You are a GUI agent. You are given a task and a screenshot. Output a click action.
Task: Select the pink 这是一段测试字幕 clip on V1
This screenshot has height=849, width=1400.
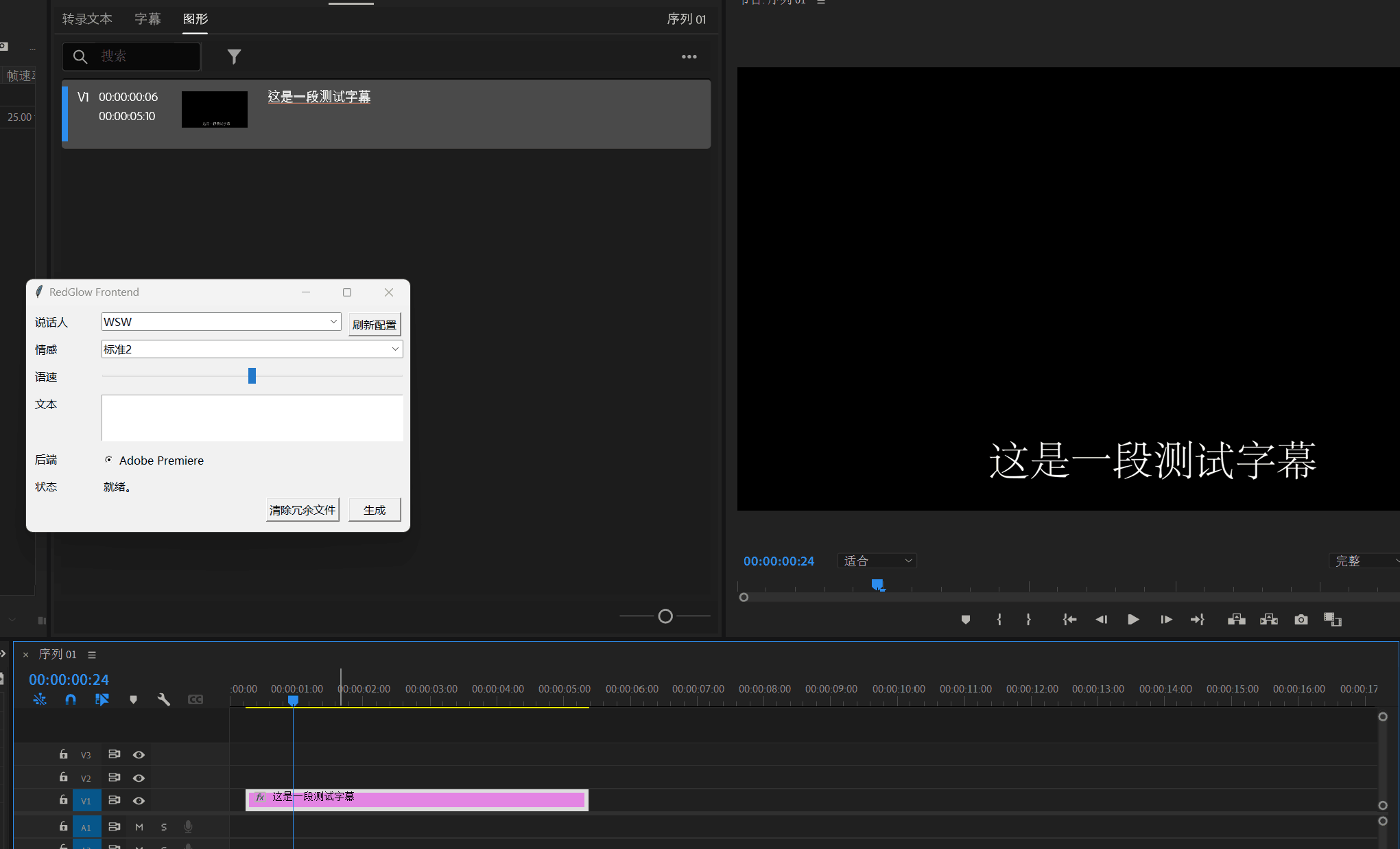tap(417, 800)
